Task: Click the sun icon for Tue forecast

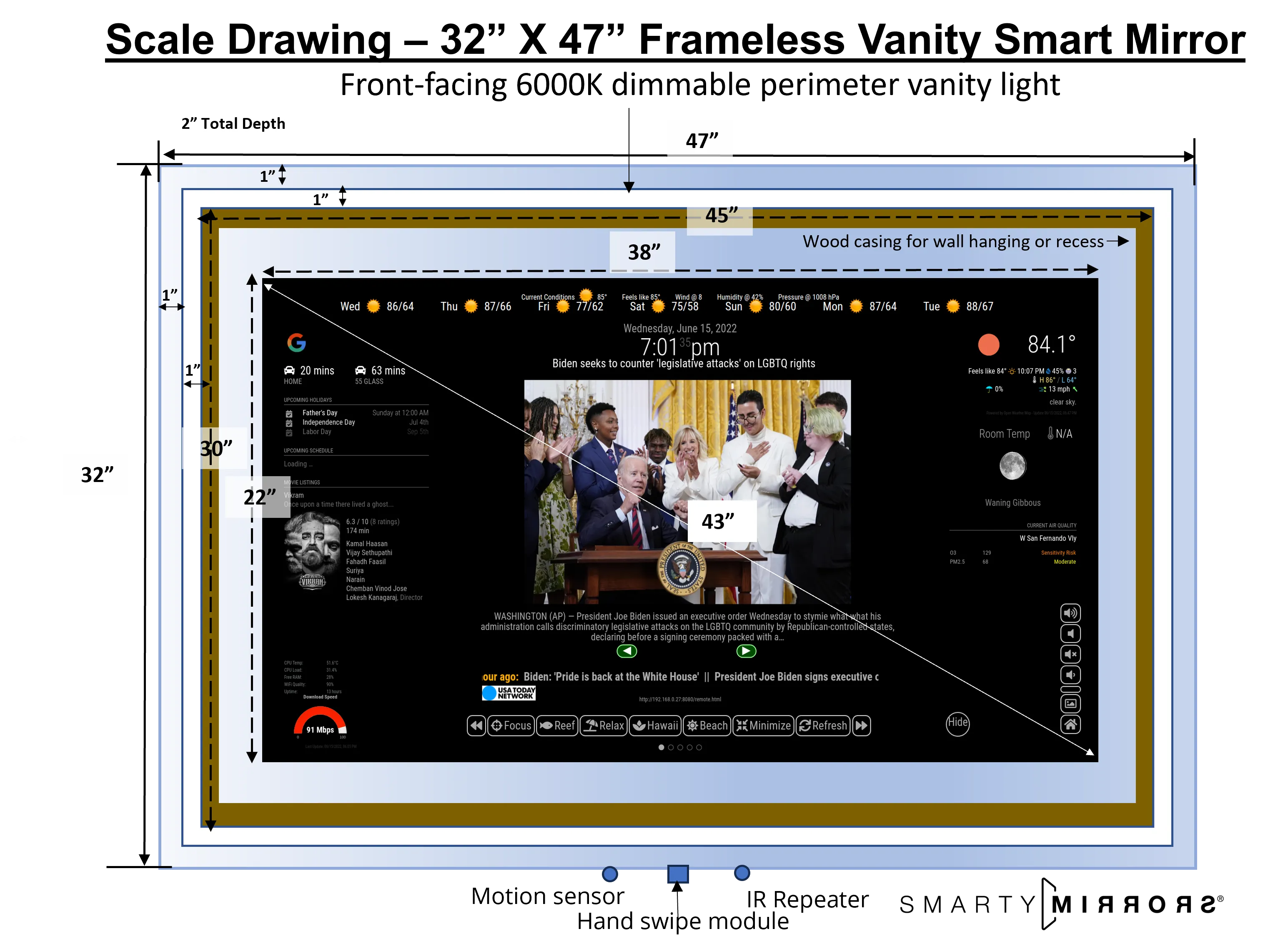Action: [x=953, y=306]
